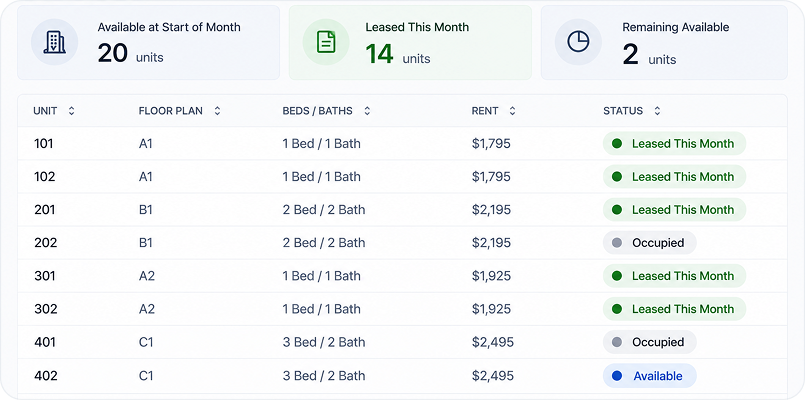Click the Leased This Month badge for unit 101
The height and width of the screenshot is (400, 805).
674,144
